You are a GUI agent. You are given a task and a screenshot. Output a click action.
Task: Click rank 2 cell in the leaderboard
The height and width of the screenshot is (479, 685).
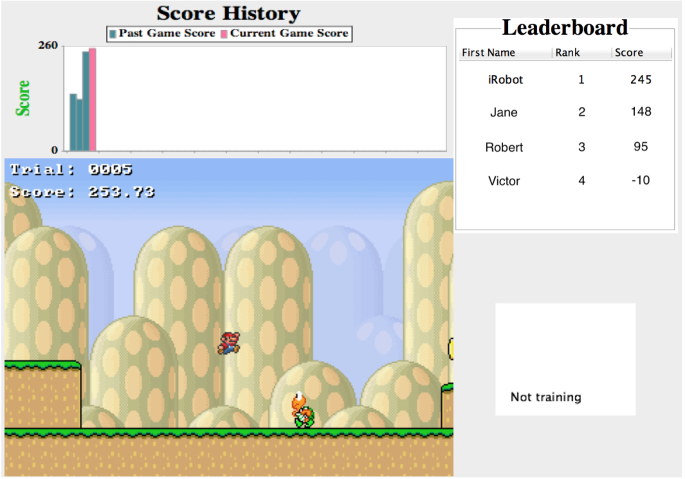(x=581, y=112)
